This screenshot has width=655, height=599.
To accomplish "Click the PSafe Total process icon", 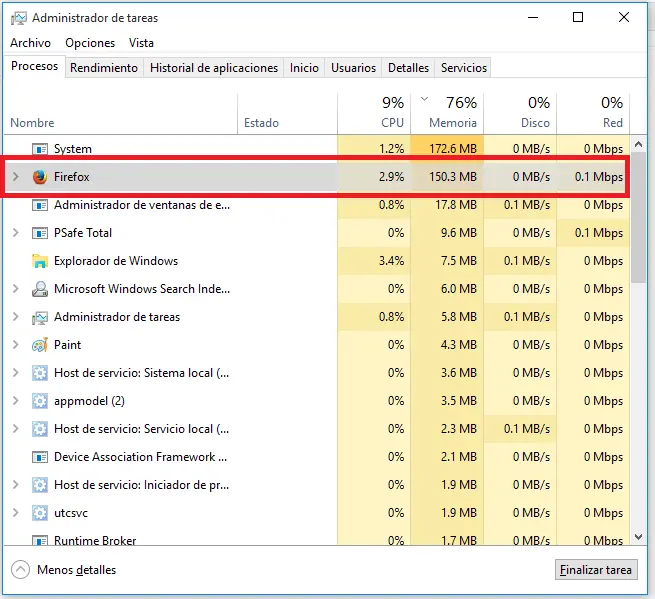I will [40, 233].
